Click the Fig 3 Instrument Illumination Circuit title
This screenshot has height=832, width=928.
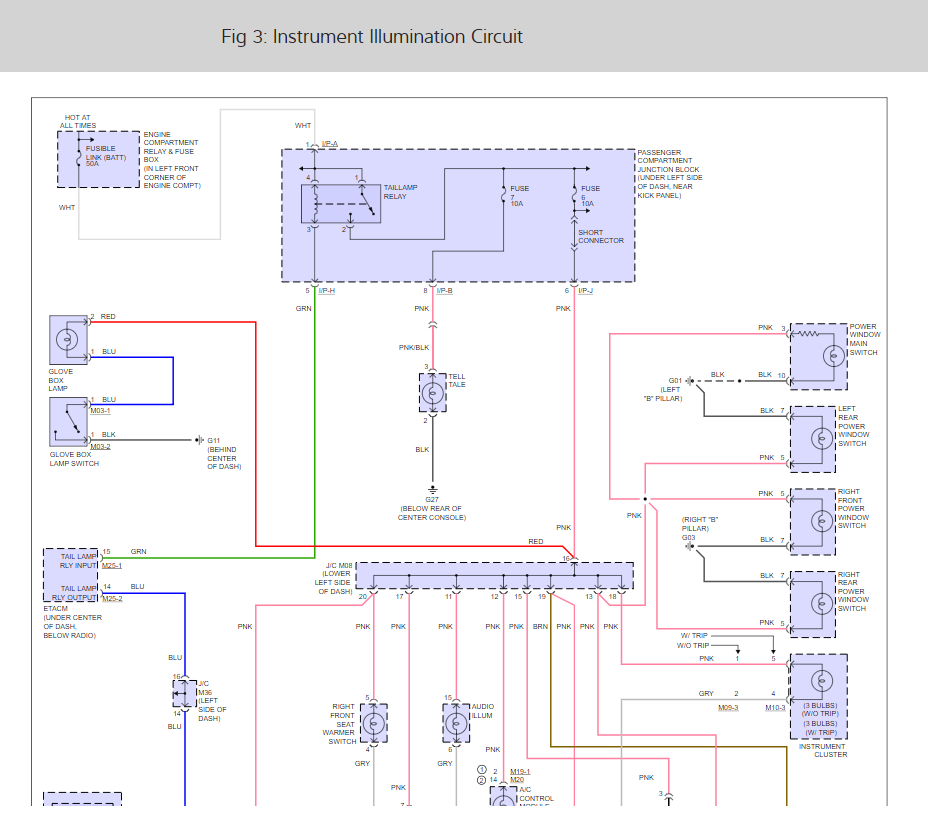pyautogui.click(x=372, y=37)
